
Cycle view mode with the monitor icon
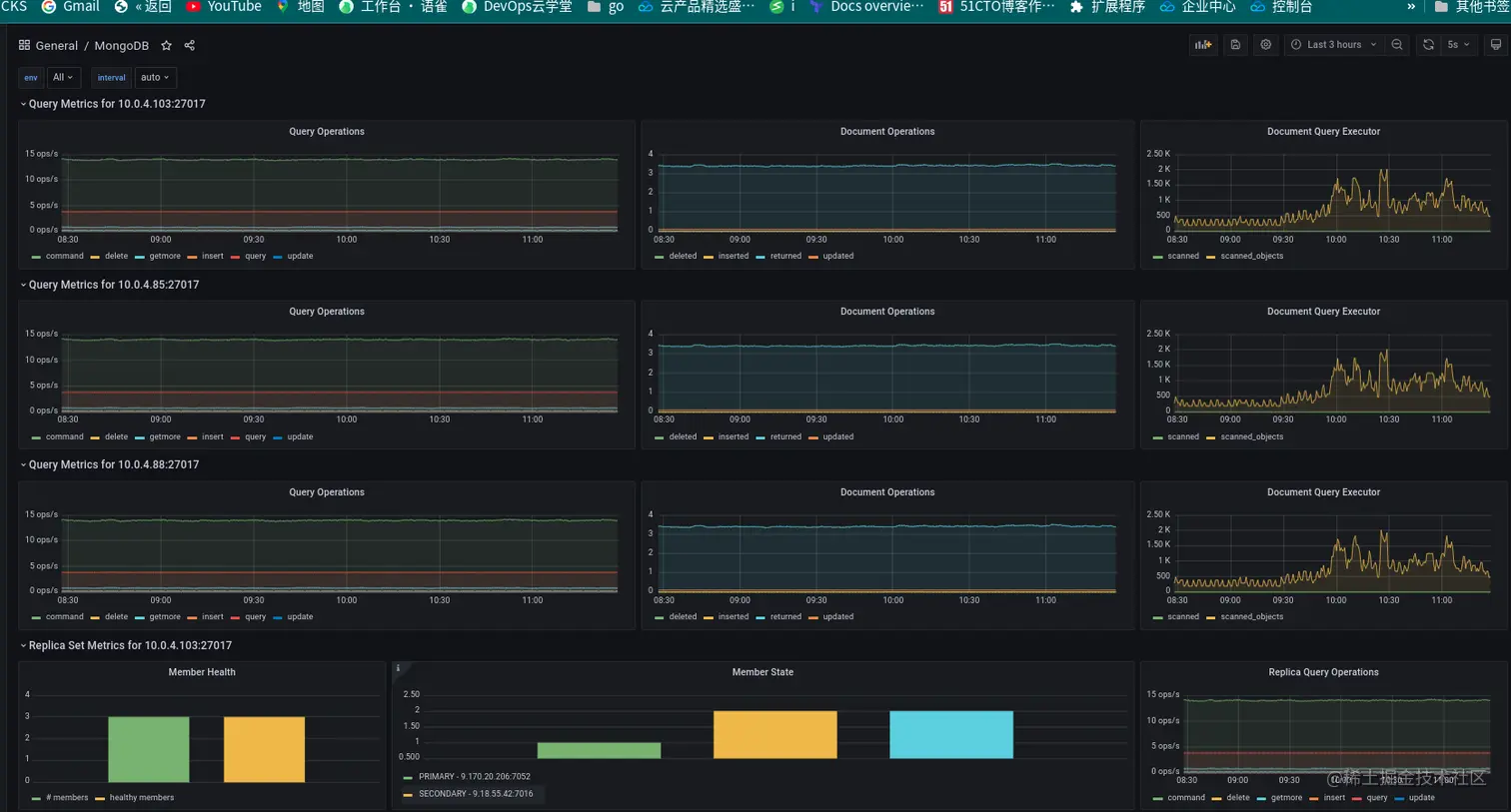pyautogui.click(x=1495, y=45)
